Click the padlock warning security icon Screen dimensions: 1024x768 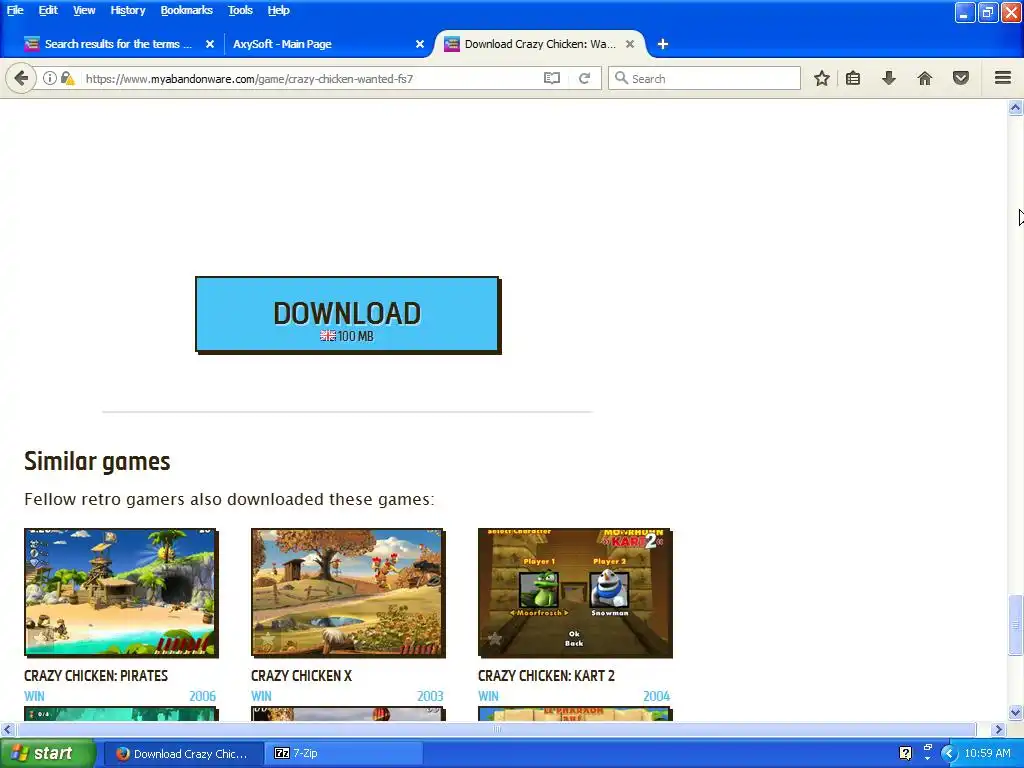[x=67, y=78]
